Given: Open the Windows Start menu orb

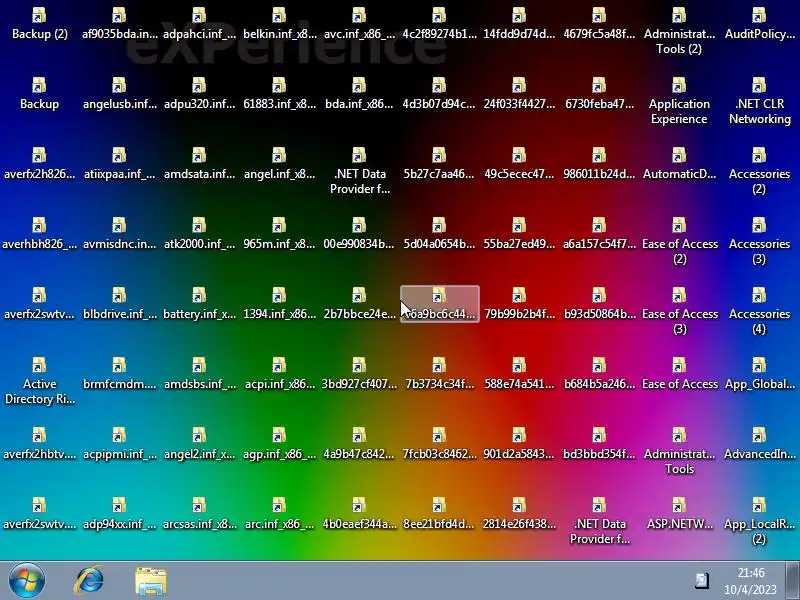Looking at the screenshot, I should 27,580.
